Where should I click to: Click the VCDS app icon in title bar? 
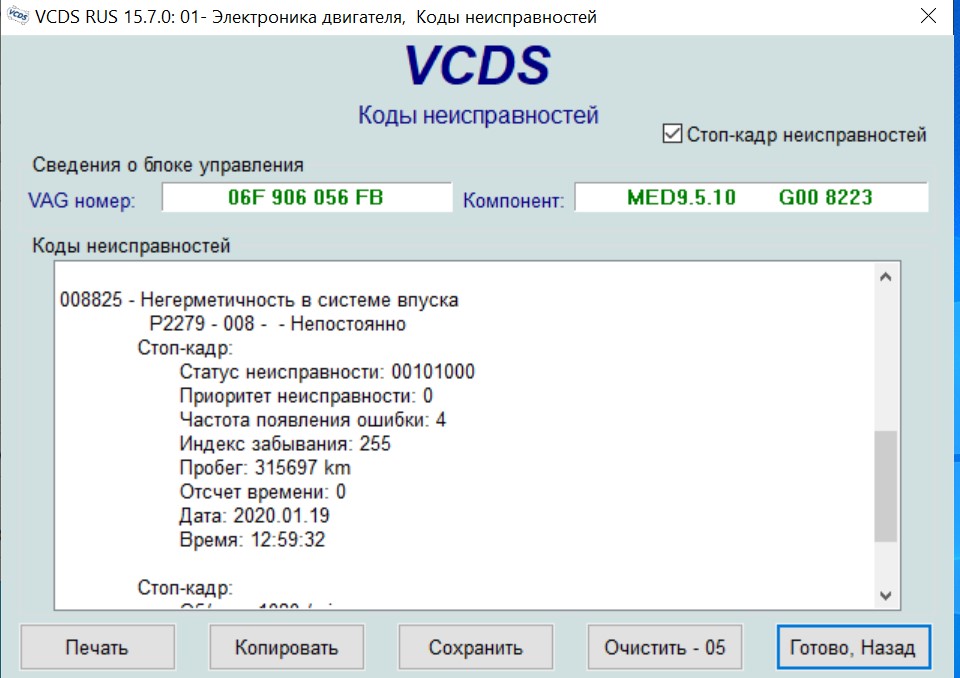(16, 17)
